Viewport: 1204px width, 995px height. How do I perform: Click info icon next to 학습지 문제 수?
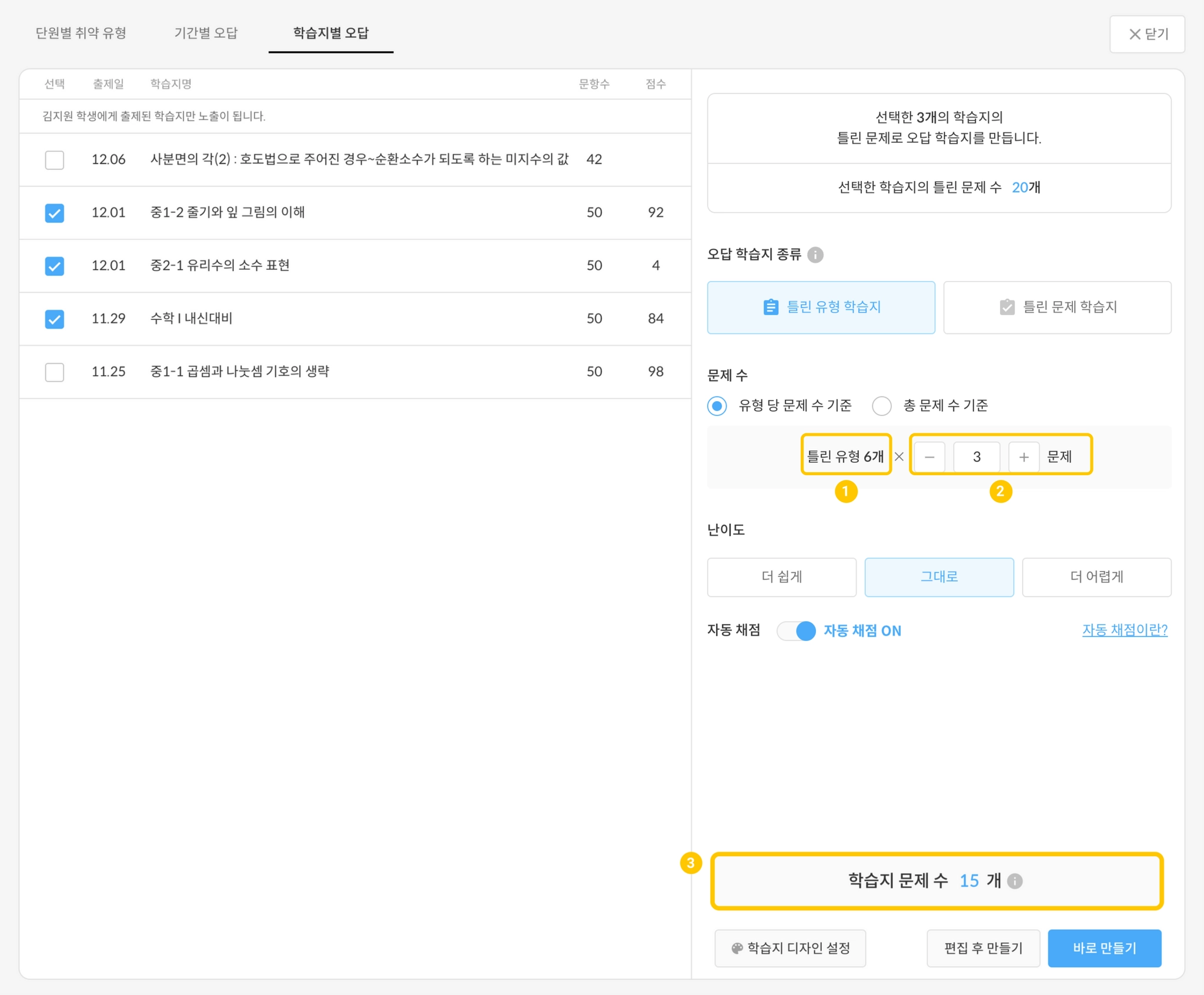point(1015,881)
